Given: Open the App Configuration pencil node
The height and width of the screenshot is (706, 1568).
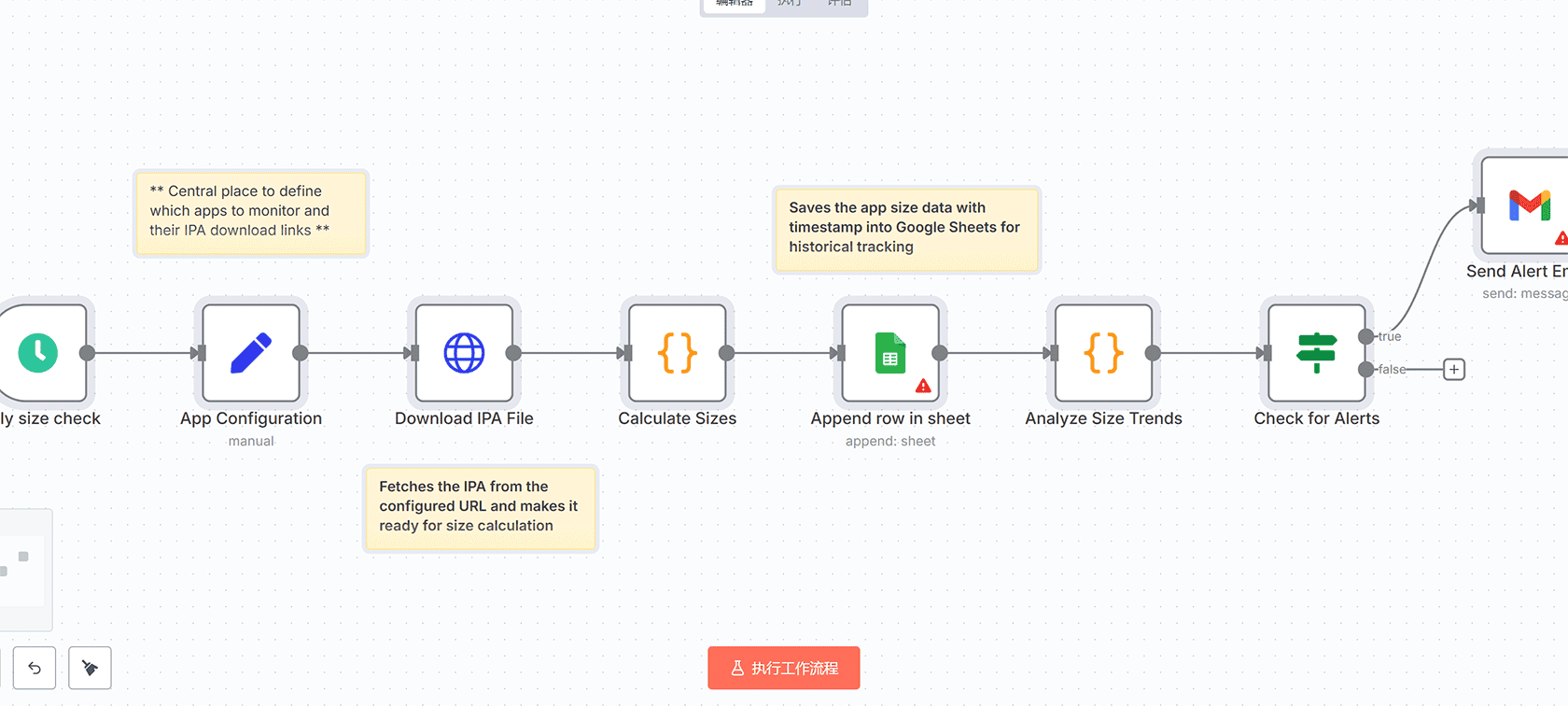Looking at the screenshot, I should pos(251,353).
